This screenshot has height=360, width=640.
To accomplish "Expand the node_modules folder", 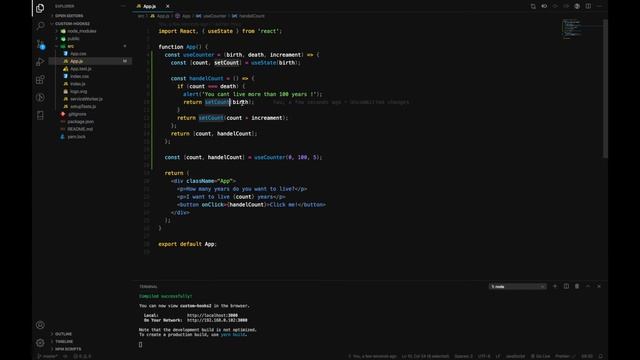I will coord(82,31).
